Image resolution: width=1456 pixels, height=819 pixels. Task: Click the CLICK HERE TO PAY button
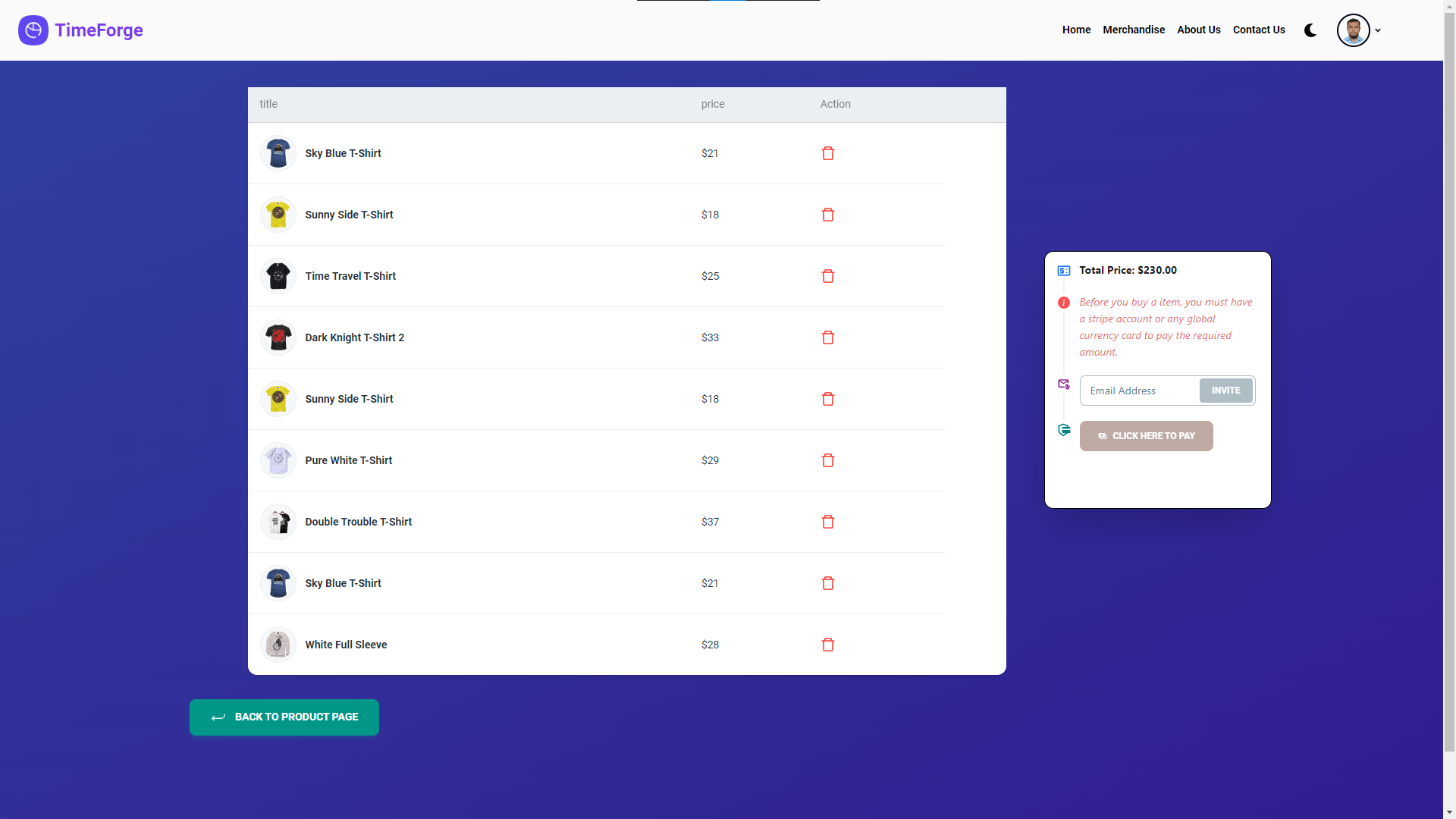tap(1147, 436)
